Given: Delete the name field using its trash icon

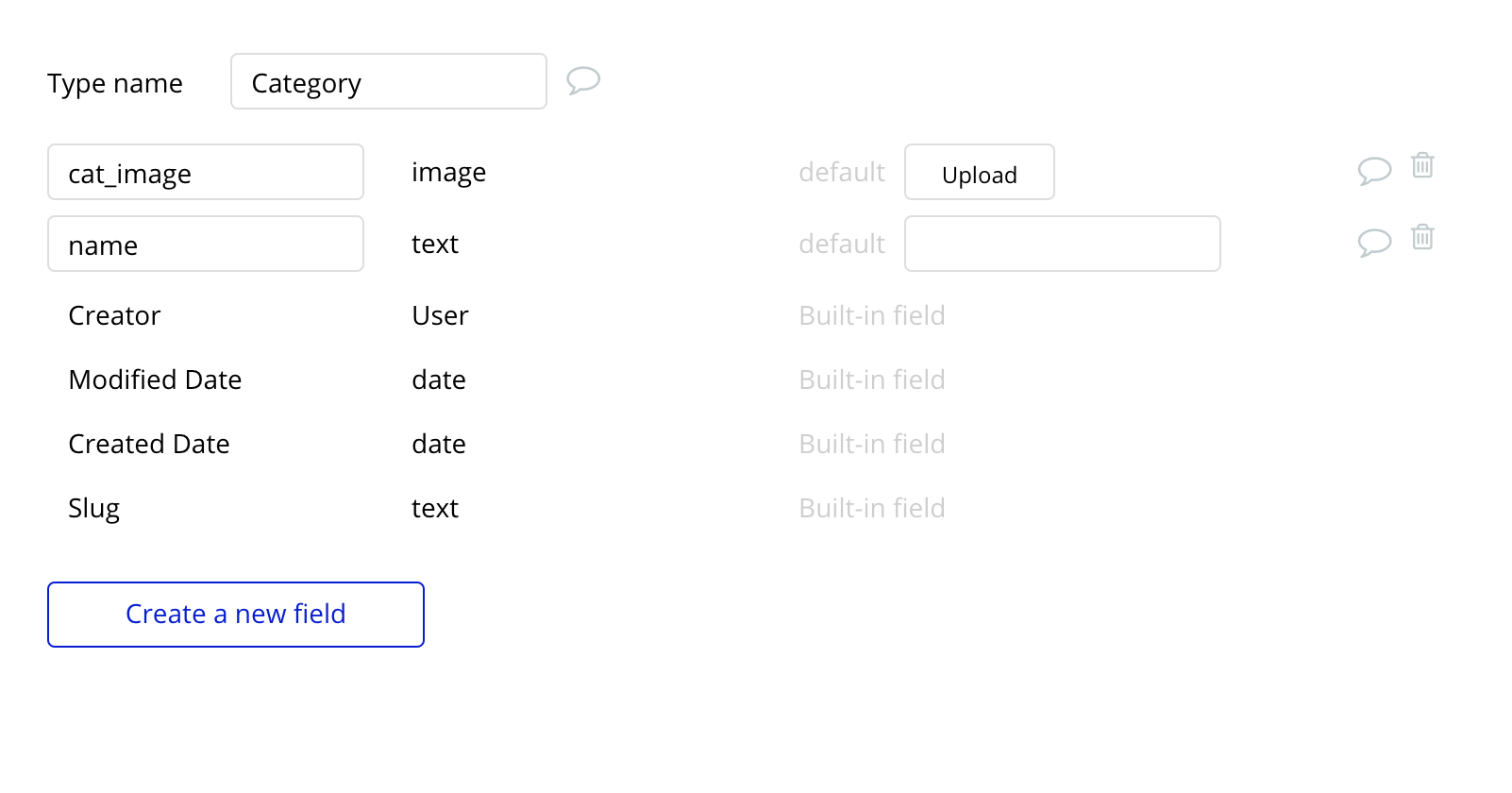Looking at the screenshot, I should pos(1422,237).
